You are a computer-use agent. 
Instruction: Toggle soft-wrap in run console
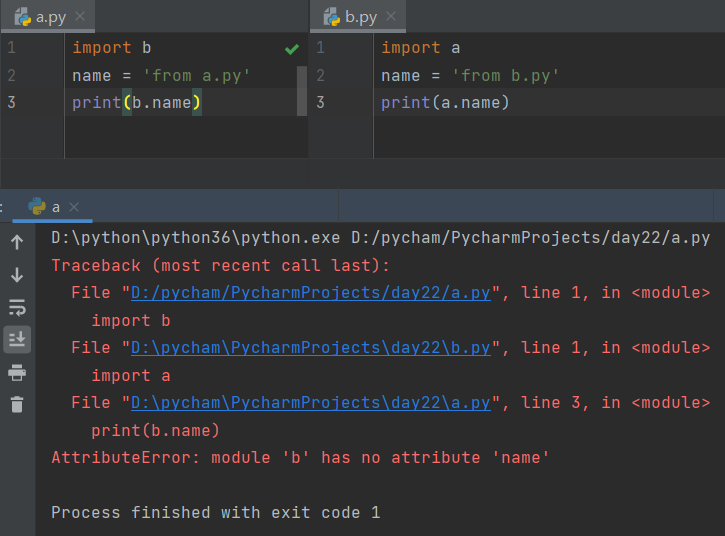[17, 307]
